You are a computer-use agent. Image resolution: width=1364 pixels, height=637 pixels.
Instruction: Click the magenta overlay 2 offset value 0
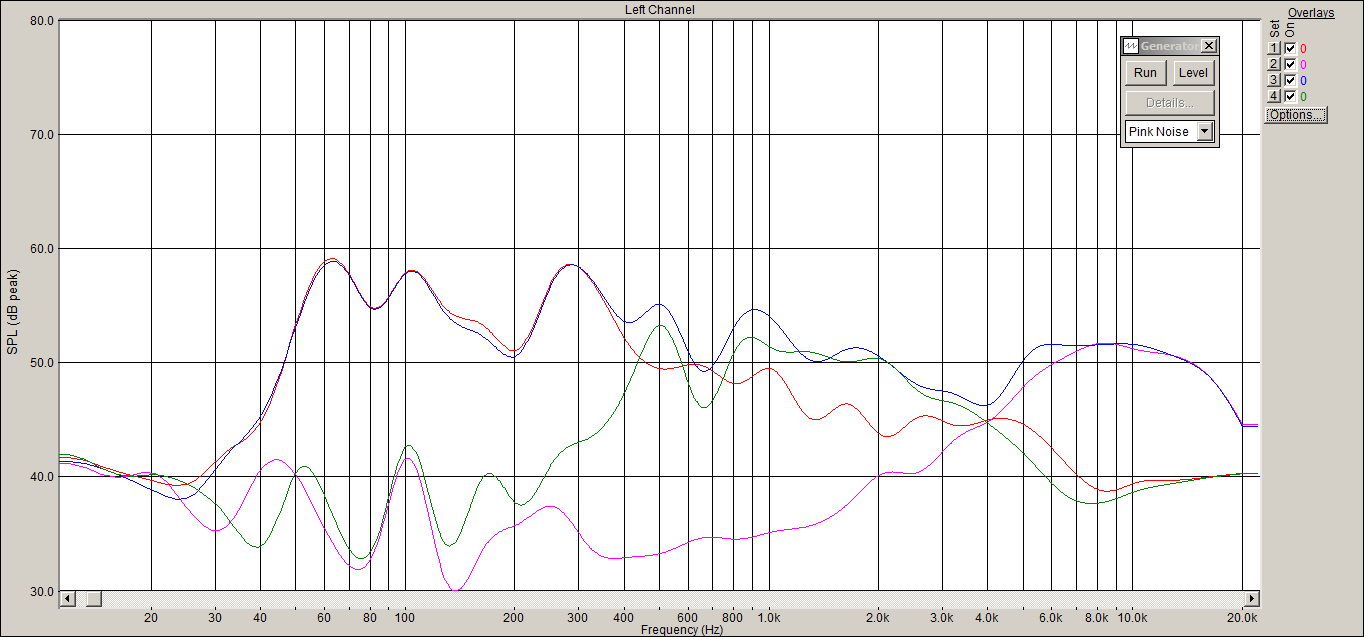coord(1303,64)
